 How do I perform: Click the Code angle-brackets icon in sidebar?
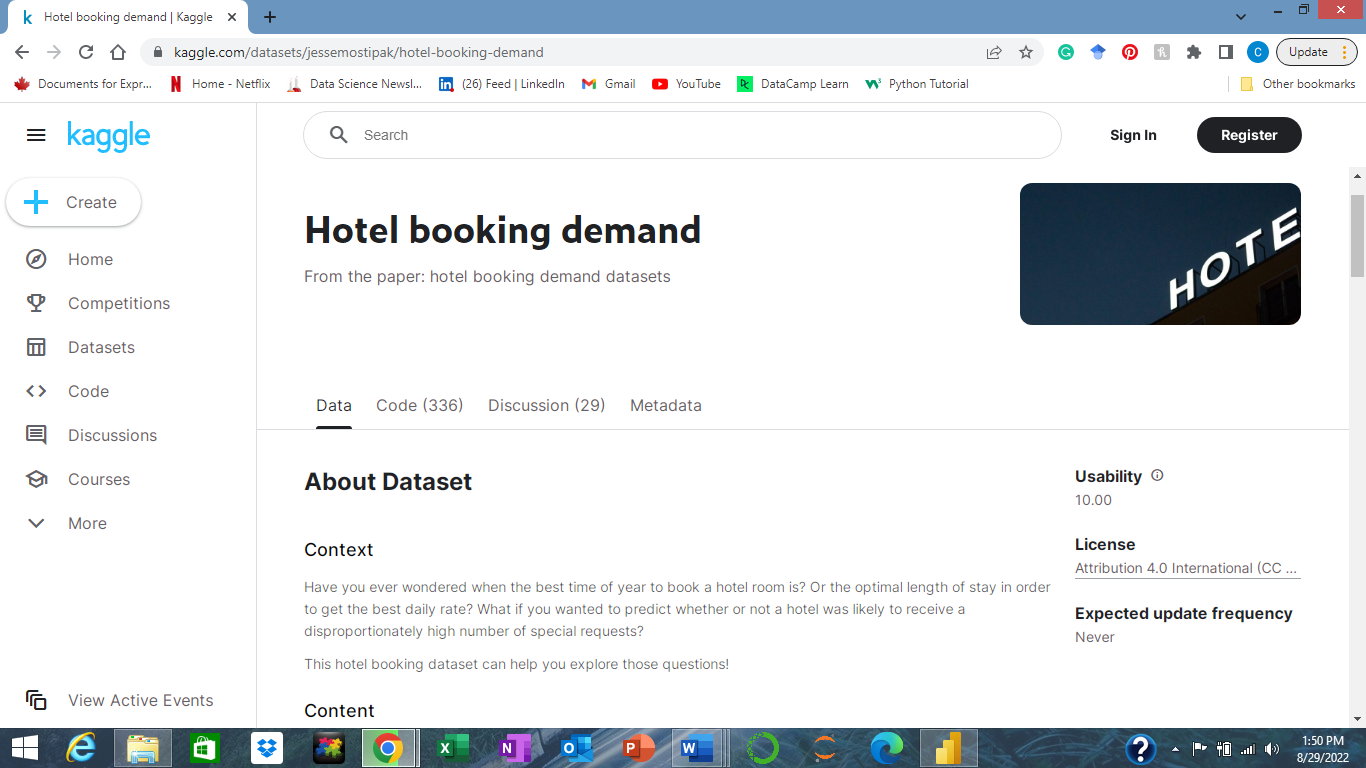coord(36,391)
